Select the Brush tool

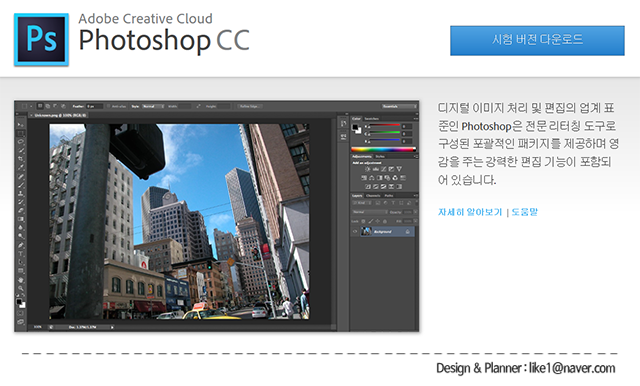[21, 185]
